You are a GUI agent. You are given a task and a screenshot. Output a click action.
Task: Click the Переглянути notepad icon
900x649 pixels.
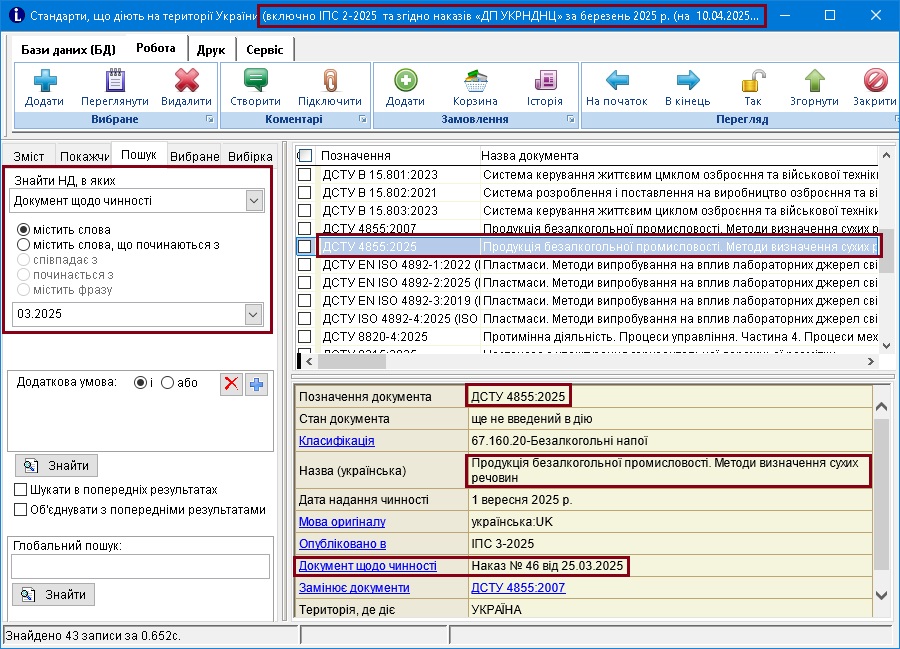pyautogui.click(x=115, y=82)
